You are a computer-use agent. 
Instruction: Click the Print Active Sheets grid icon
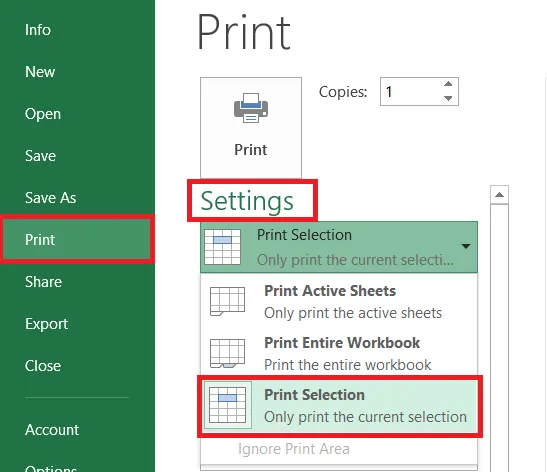[227, 302]
